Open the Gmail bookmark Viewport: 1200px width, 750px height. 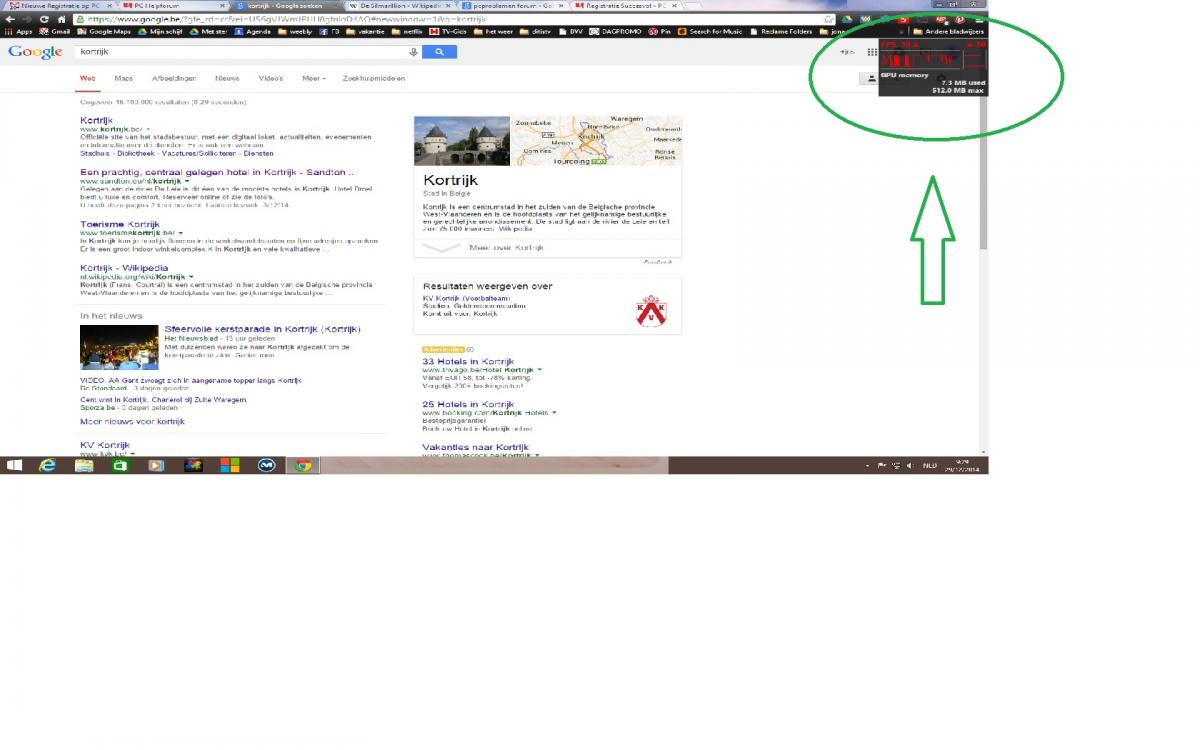(54, 32)
